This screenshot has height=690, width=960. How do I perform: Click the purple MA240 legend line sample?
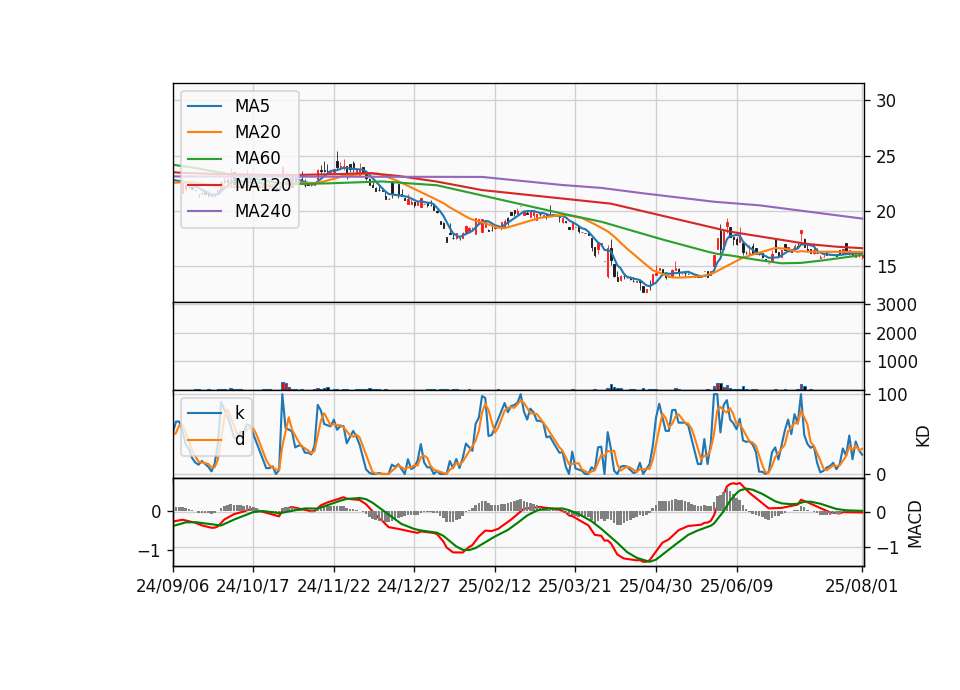point(204,211)
